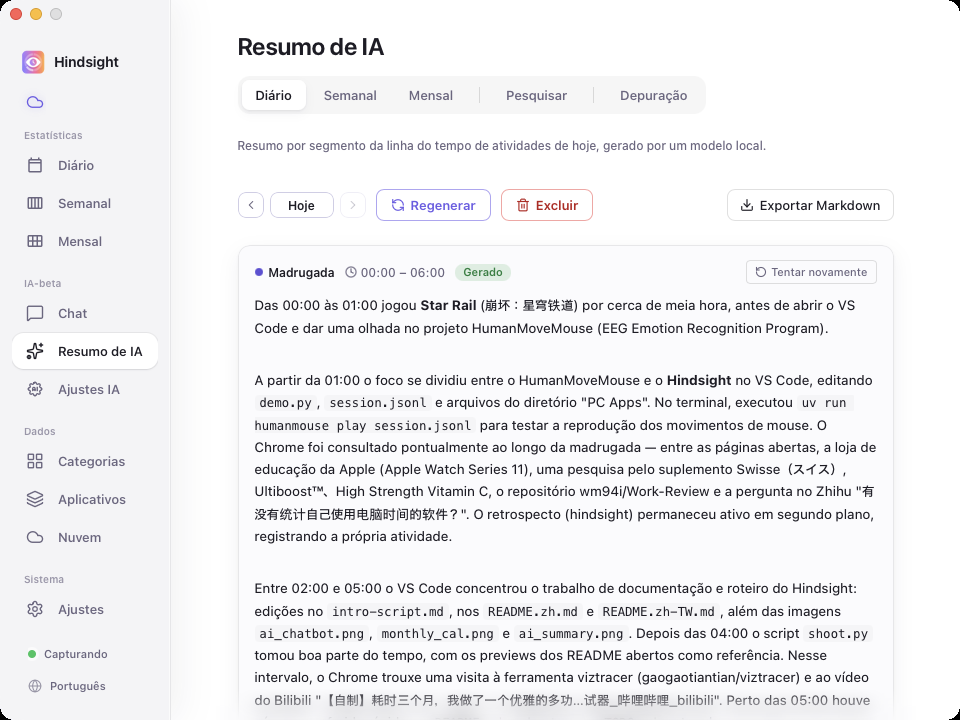Click the green Capturando status dot
Image resolution: width=960 pixels, height=720 pixels.
click(32, 654)
